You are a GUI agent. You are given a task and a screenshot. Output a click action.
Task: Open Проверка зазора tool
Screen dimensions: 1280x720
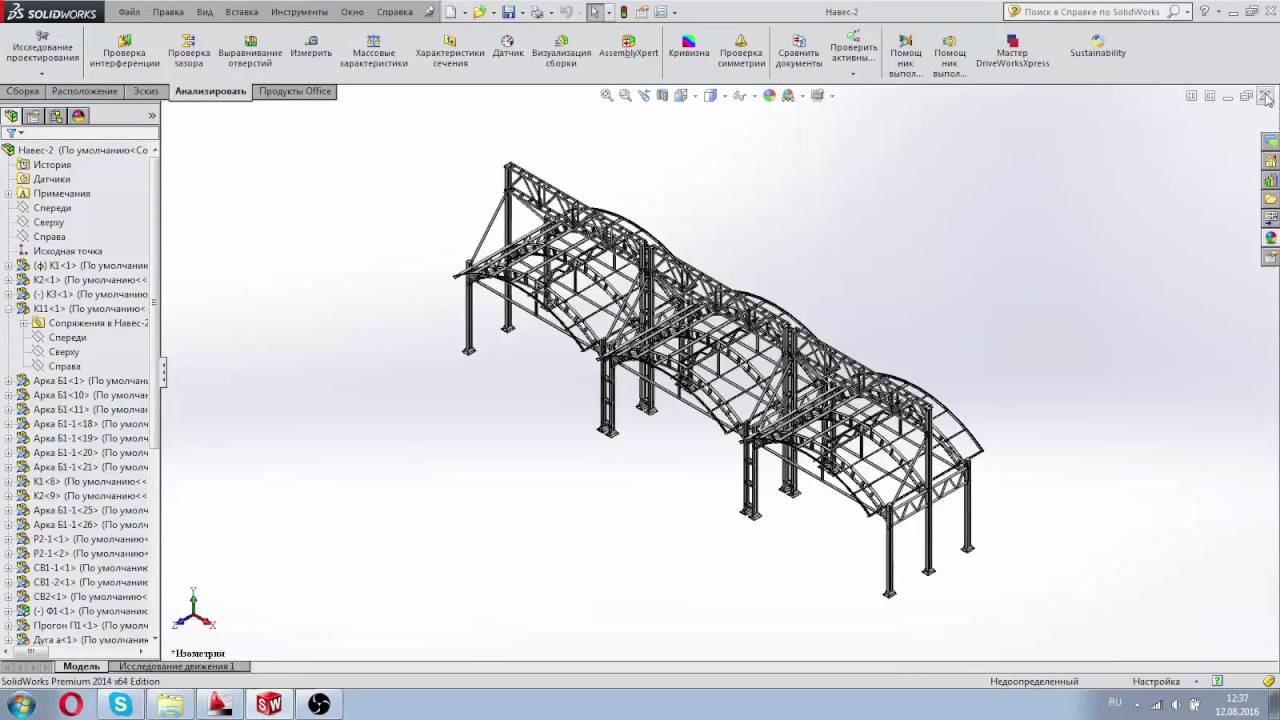189,52
